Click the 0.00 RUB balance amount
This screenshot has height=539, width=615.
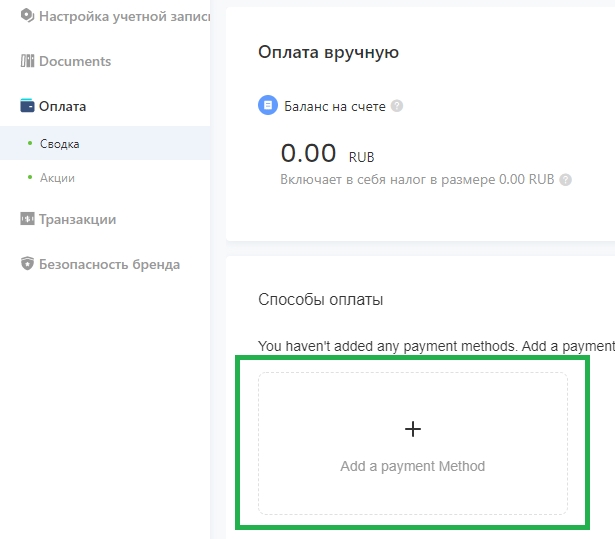[328, 153]
